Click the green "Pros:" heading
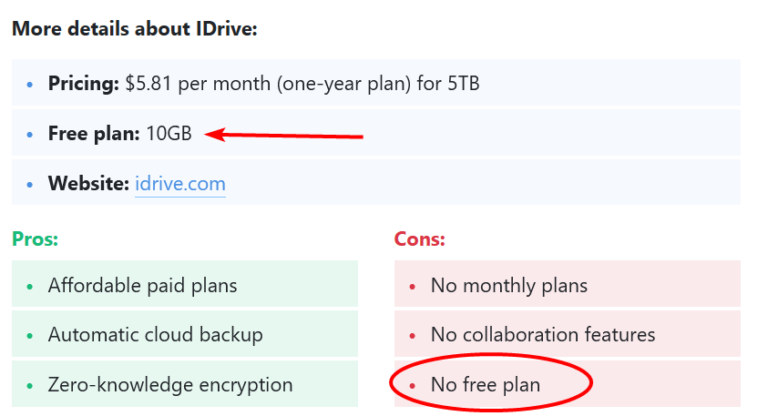This screenshot has height=416, width=768. tap(35, 239)
